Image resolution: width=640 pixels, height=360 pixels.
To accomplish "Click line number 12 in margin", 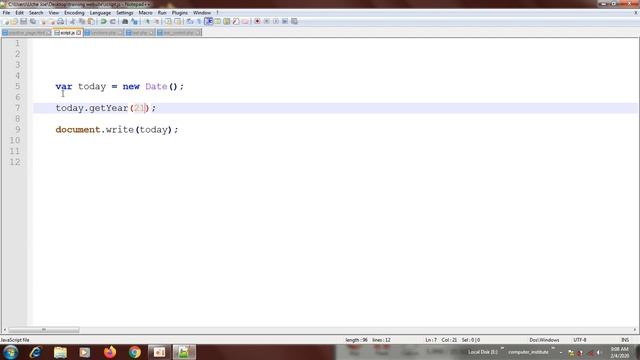I will coord(15,162).
